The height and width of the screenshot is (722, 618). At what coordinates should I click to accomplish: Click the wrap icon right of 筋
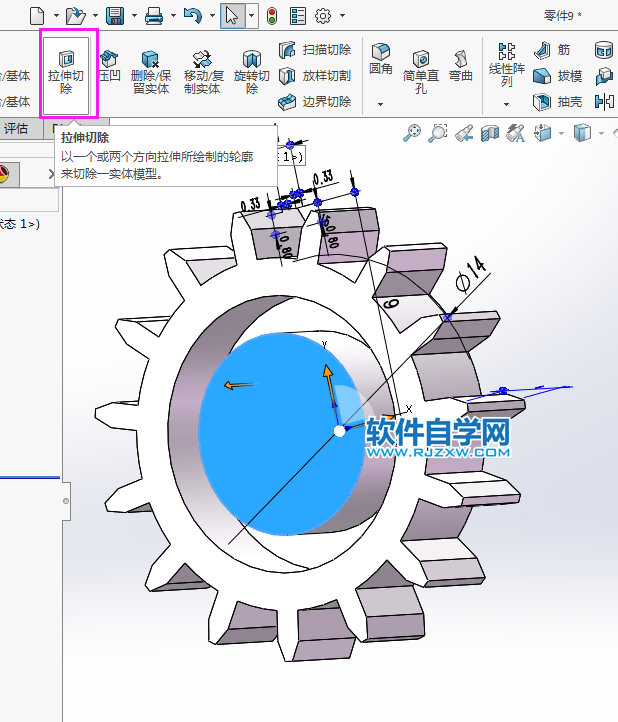coord(604,50)
